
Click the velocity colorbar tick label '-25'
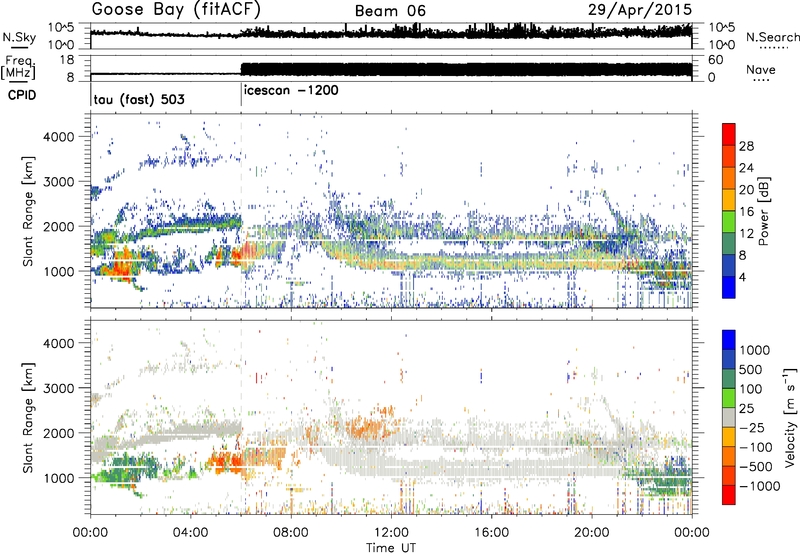tap(753, 427)
